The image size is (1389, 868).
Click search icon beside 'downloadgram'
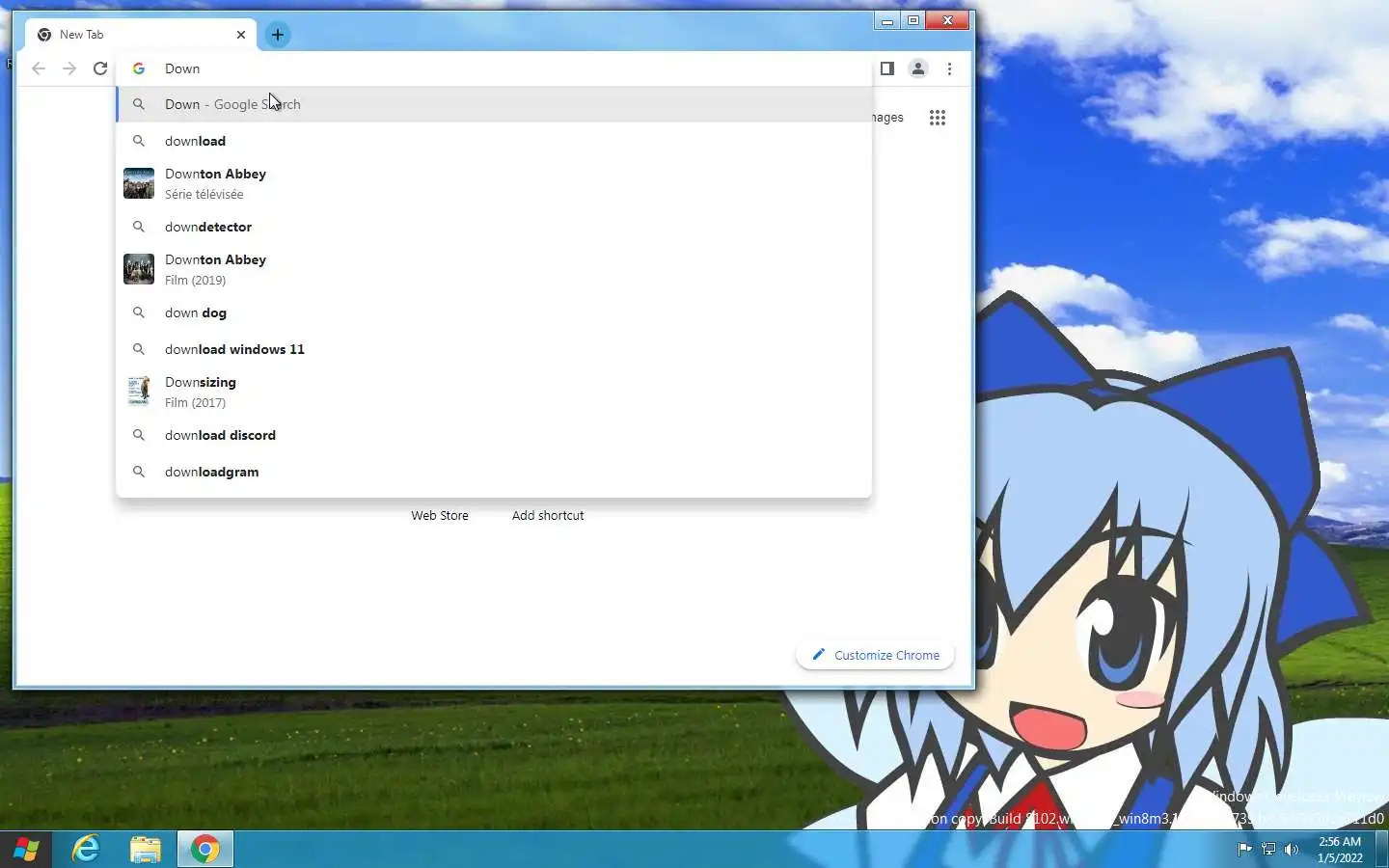[139, 472]
